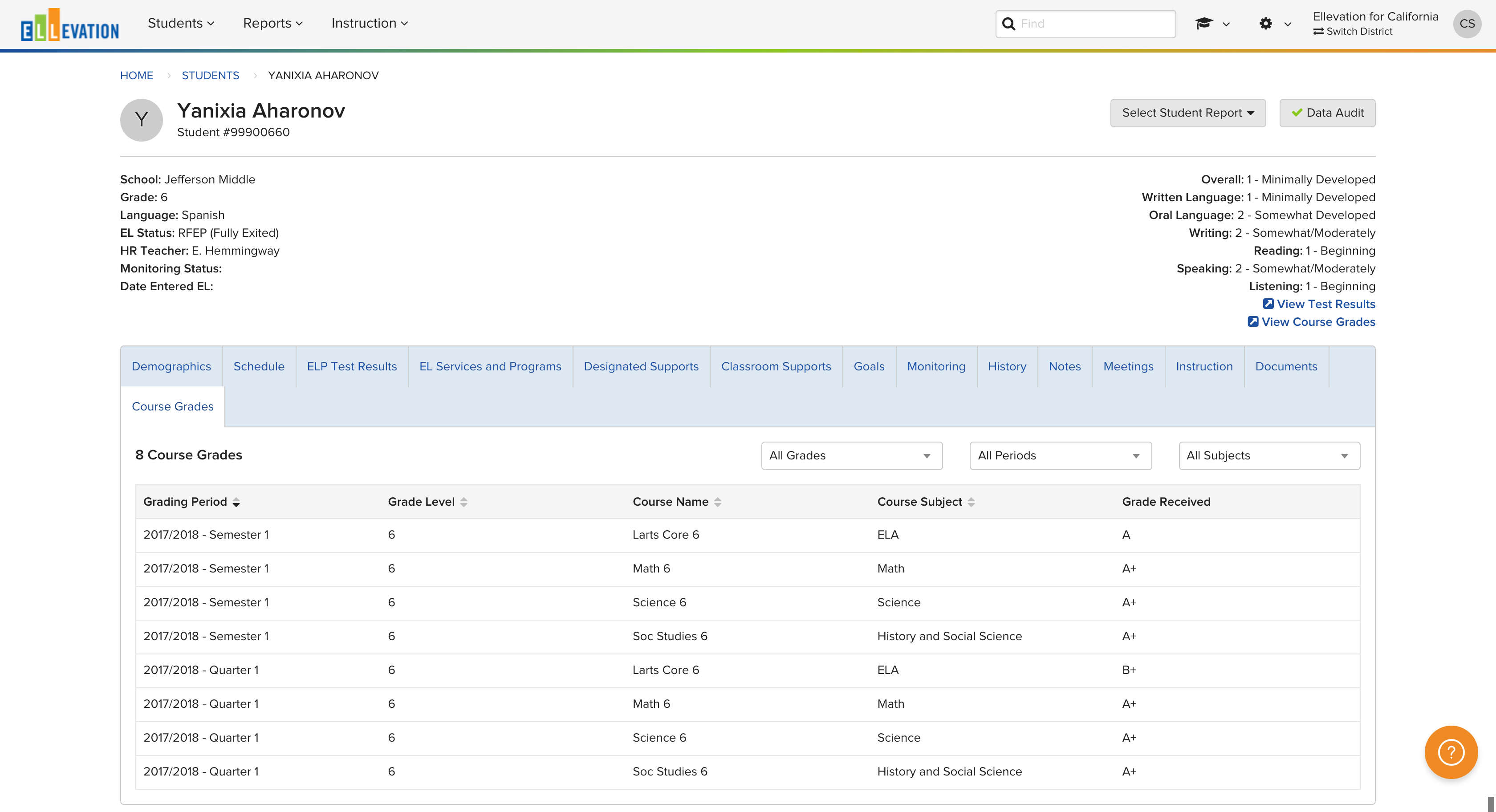Click the CS user avatar
This screenshot has height=812, width=1496.
[x=1467, y=24]
